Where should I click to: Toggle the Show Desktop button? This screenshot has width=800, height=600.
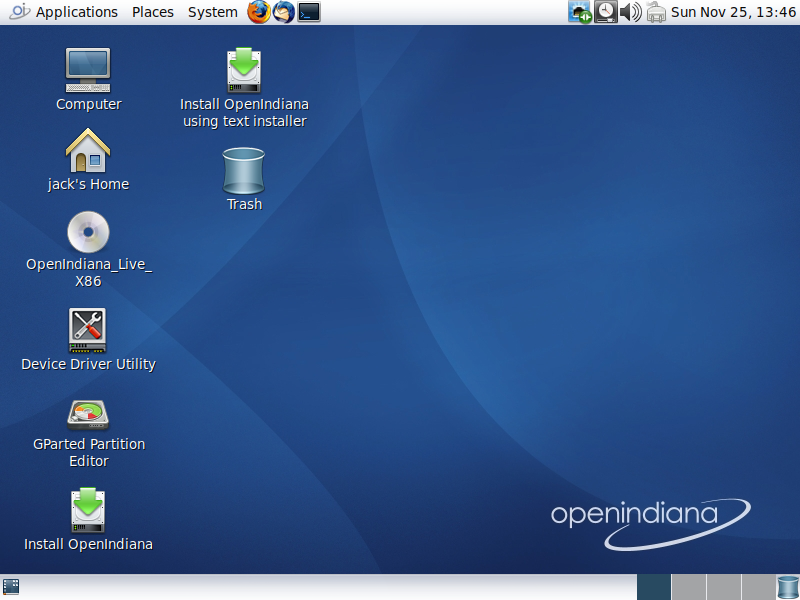pos(11,587)
